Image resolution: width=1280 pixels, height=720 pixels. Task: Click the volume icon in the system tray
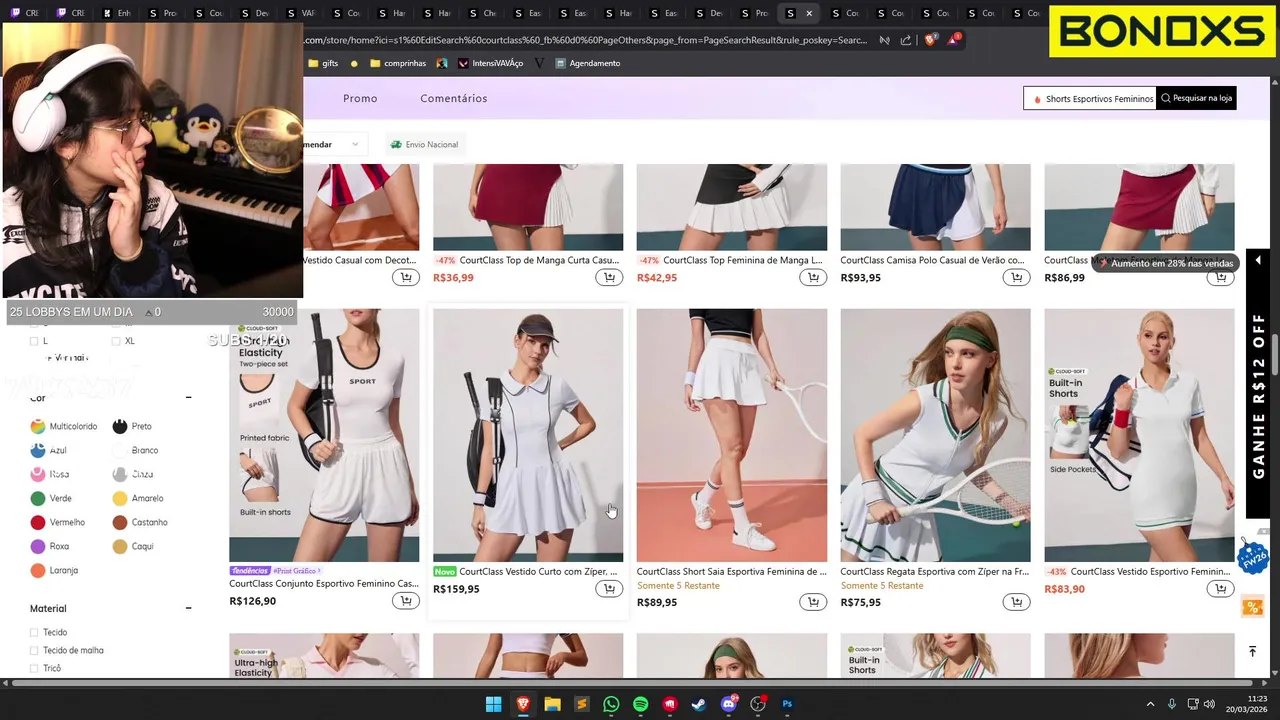[1209, 704]
